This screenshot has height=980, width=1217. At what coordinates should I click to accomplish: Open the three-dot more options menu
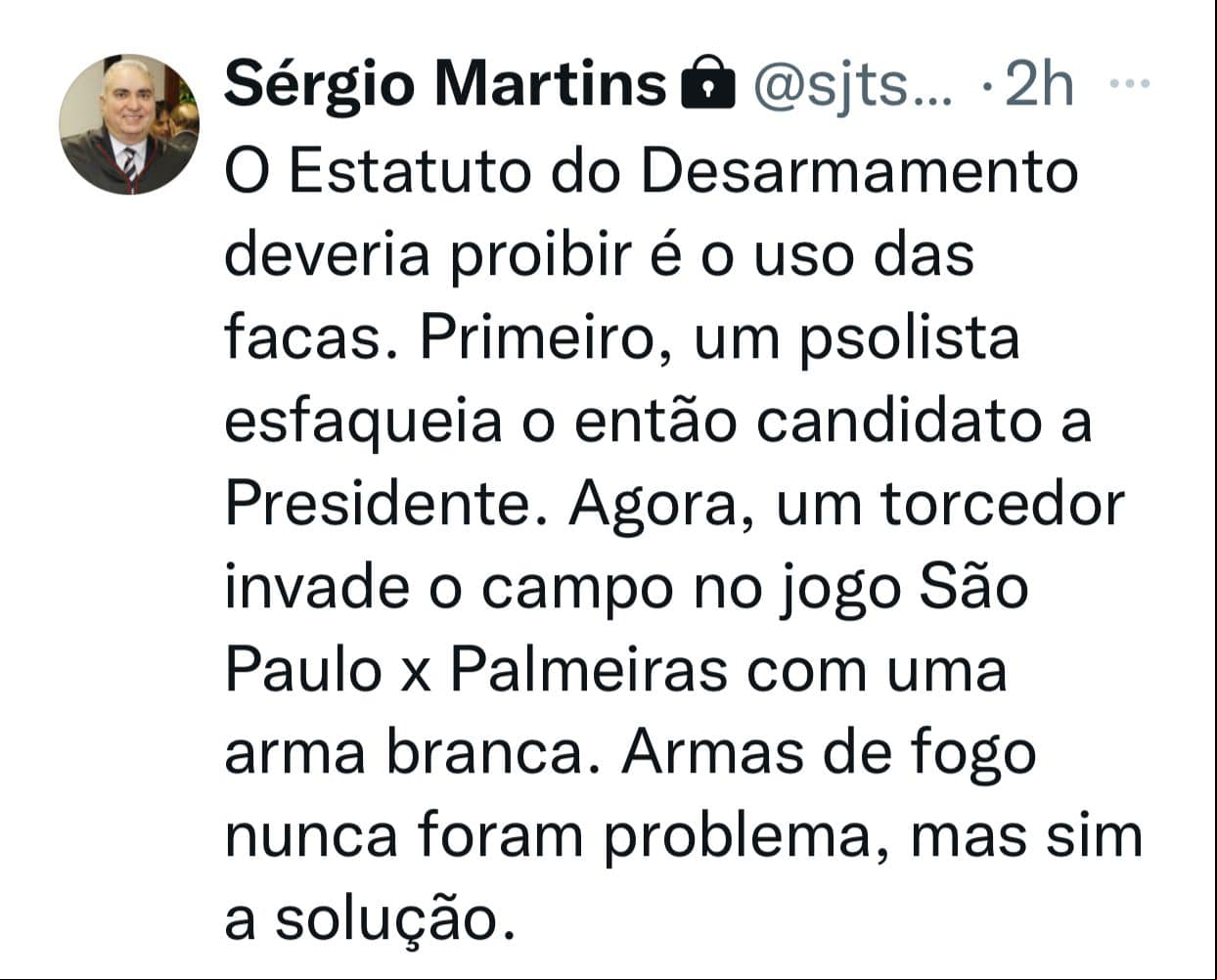point(1128,85)
